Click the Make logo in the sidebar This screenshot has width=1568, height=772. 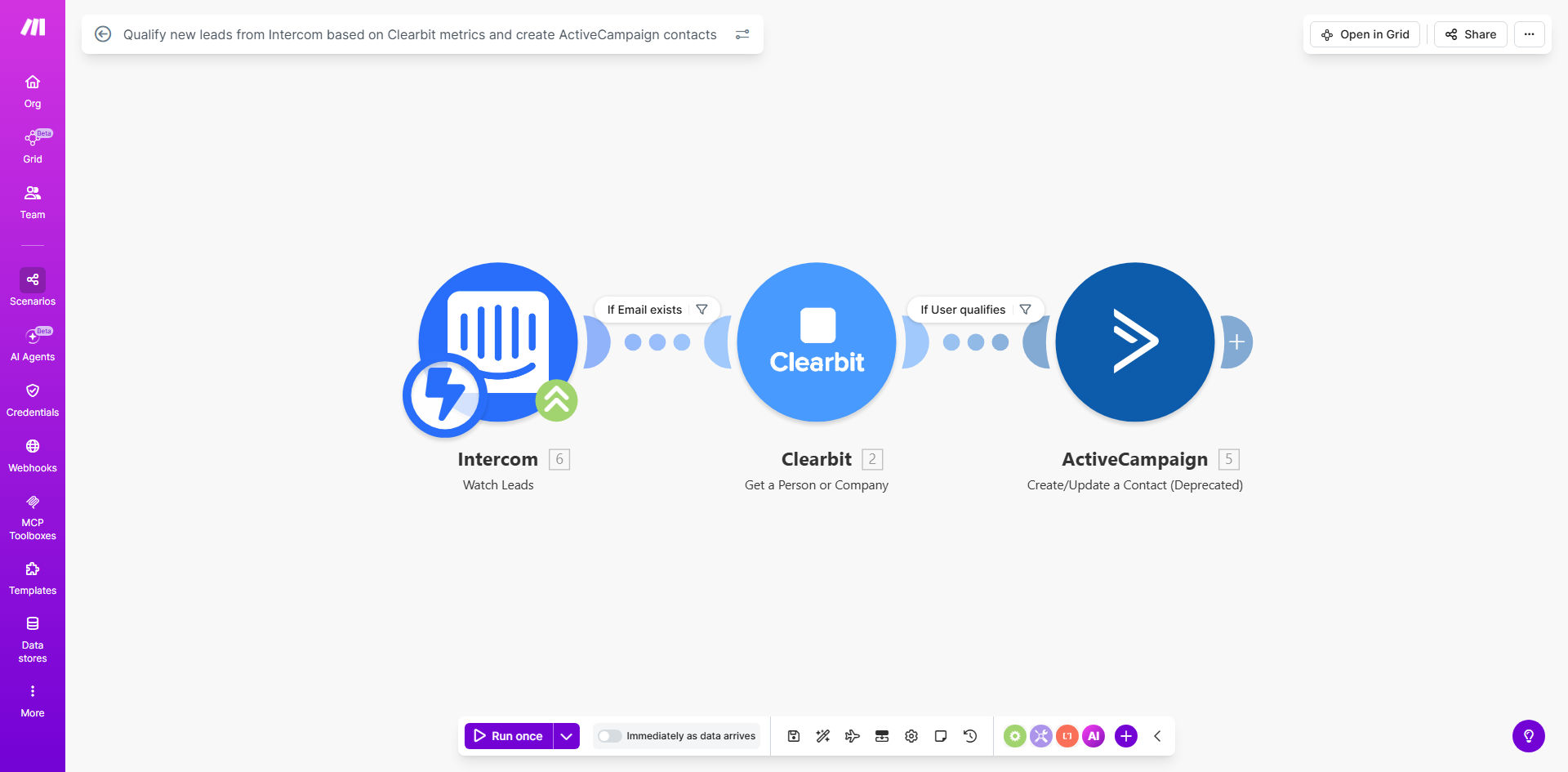[x=33, y=28]
